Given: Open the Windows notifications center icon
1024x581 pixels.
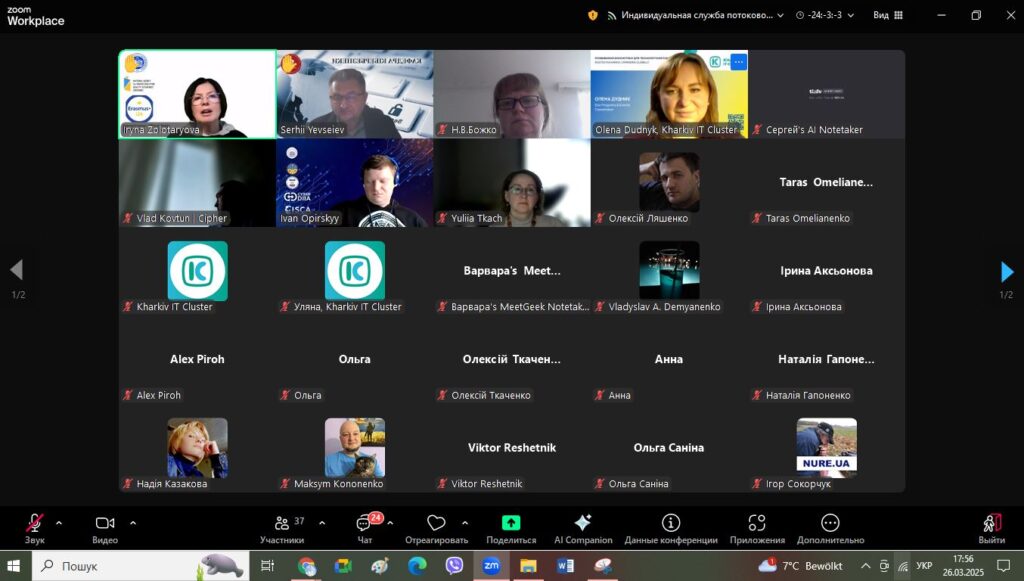Looking at the screenshot, I should 1004,565.
